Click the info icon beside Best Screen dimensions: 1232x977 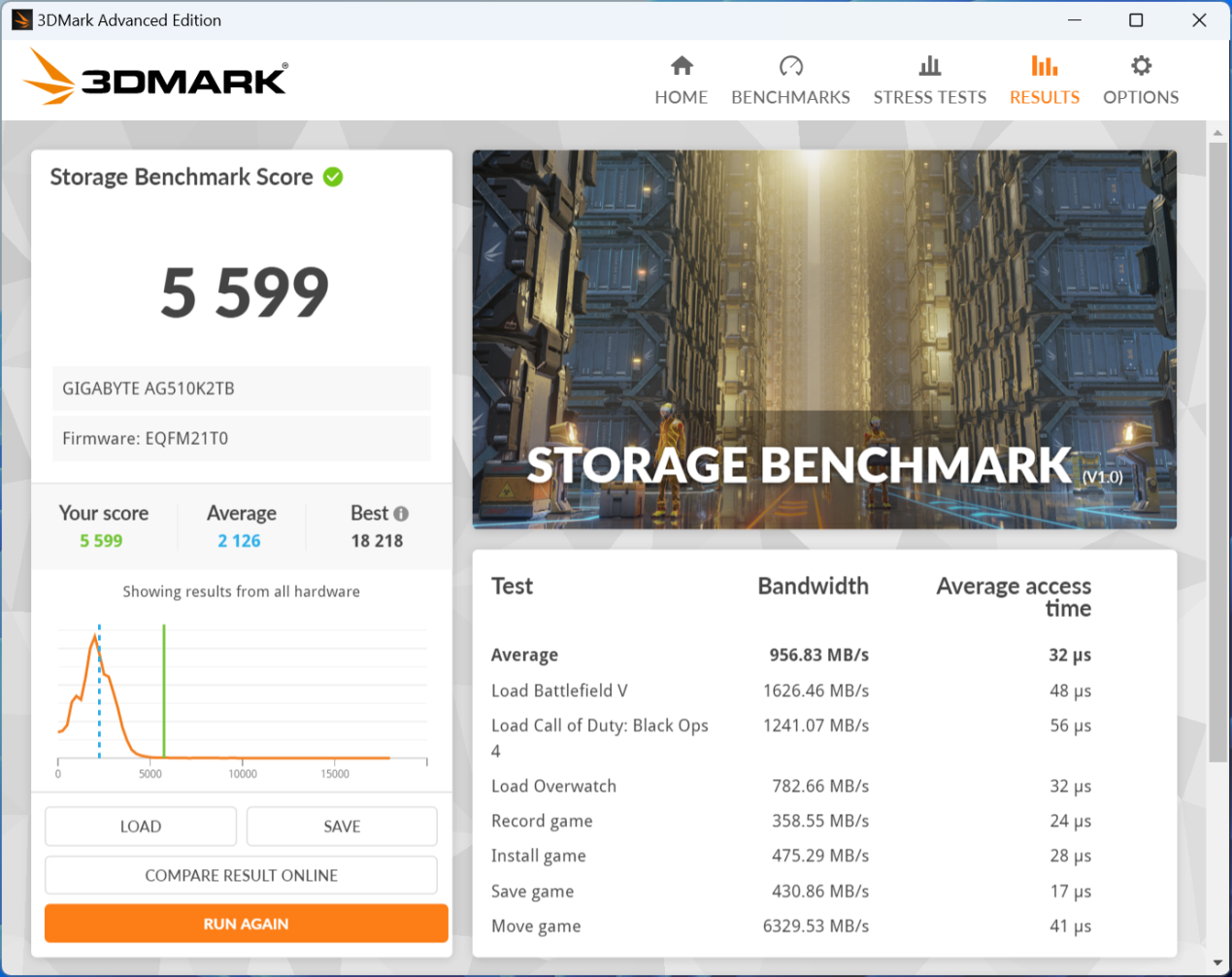pos(401,514)
